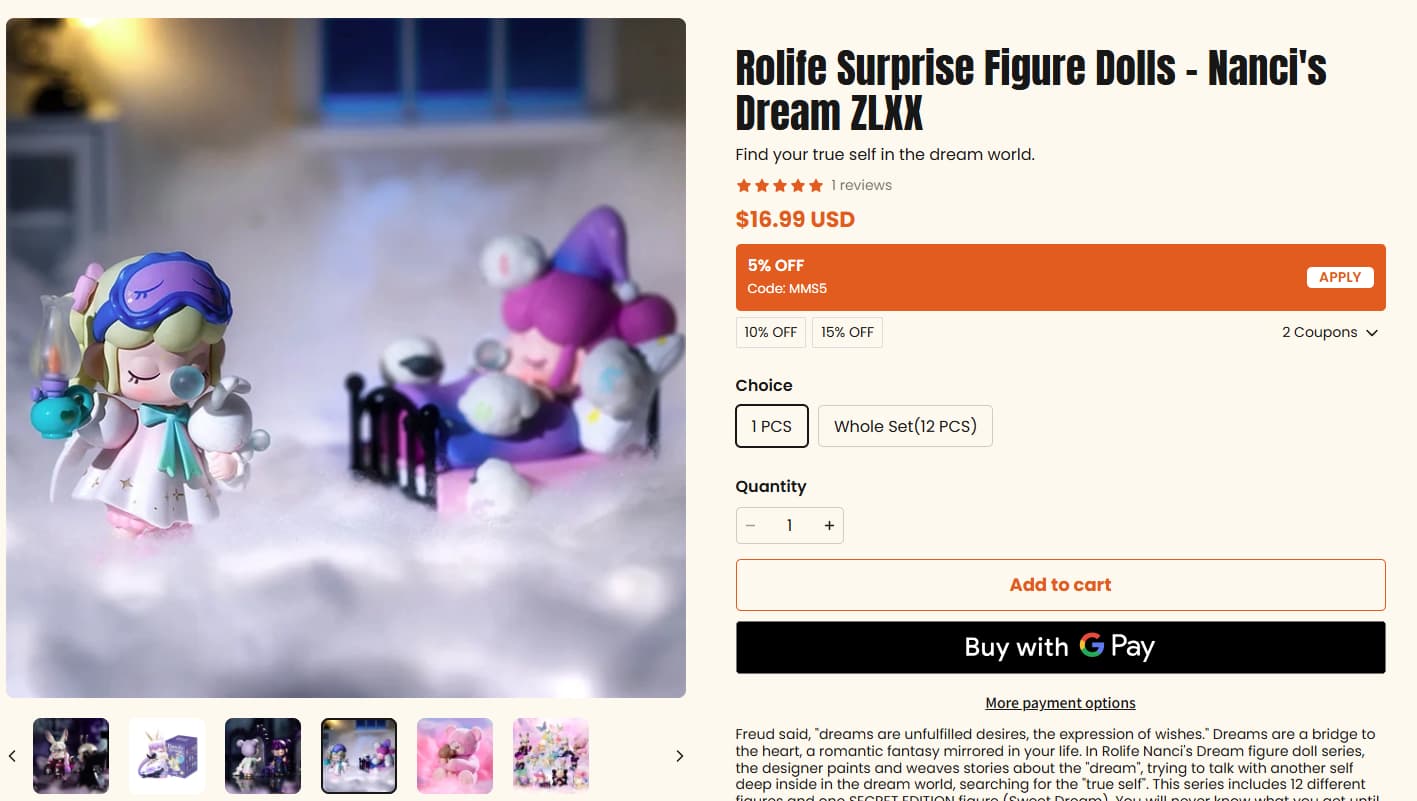Viewport: 1417px width, 801px height.
Task: View the full doll set thumbnail
Action: [551, 756]
